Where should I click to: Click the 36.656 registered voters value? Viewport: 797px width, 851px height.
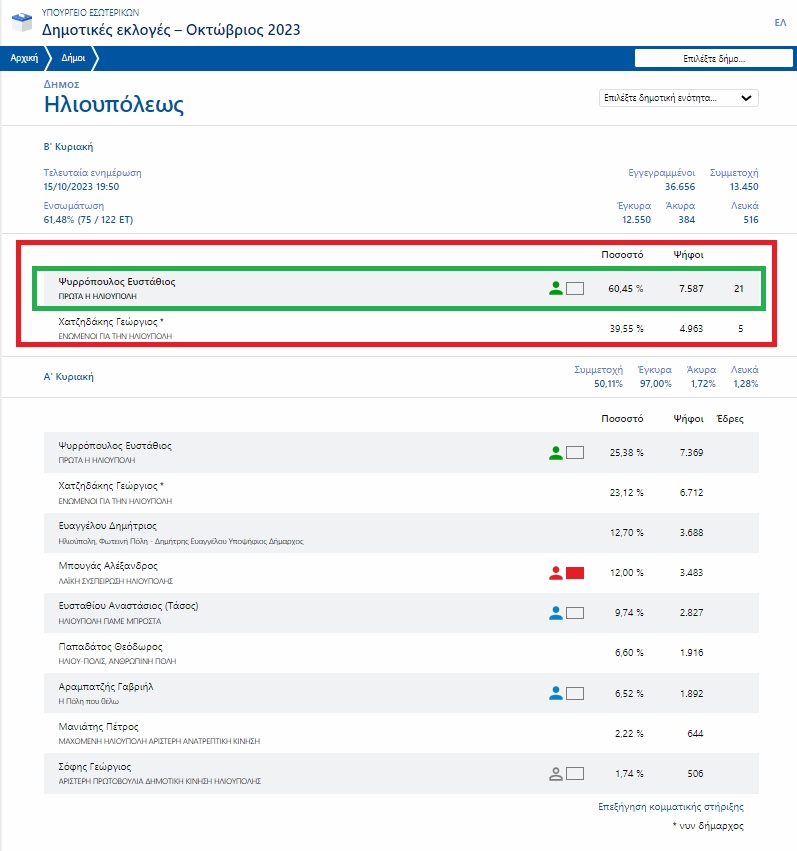coord(680,187)
